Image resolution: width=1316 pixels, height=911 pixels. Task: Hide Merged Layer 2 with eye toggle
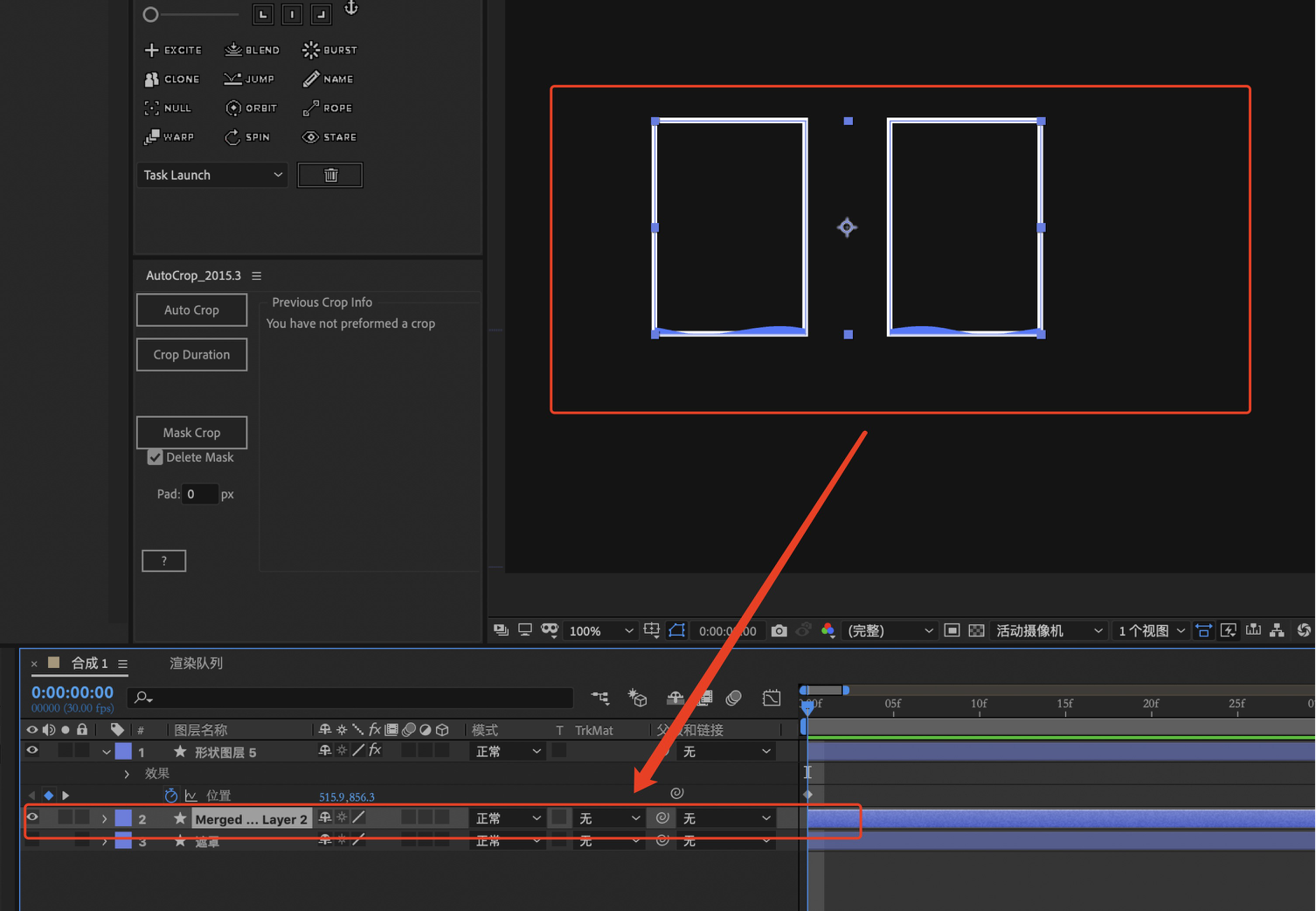coord(32,817)
